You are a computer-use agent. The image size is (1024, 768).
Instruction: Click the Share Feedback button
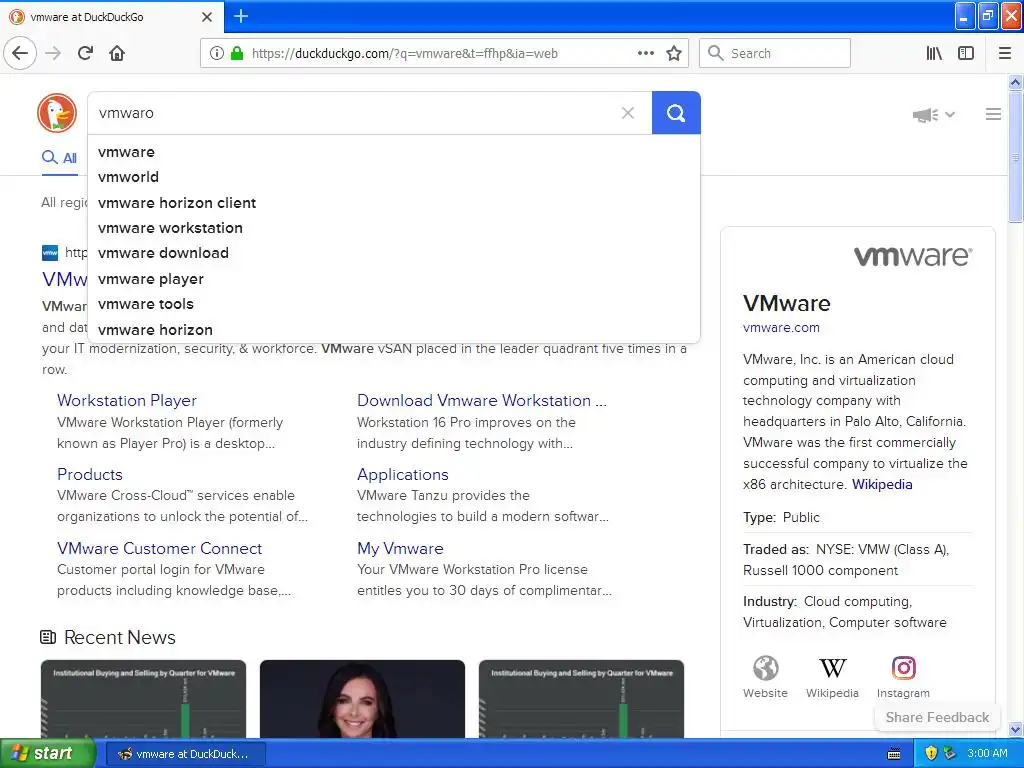pos(937,717)
